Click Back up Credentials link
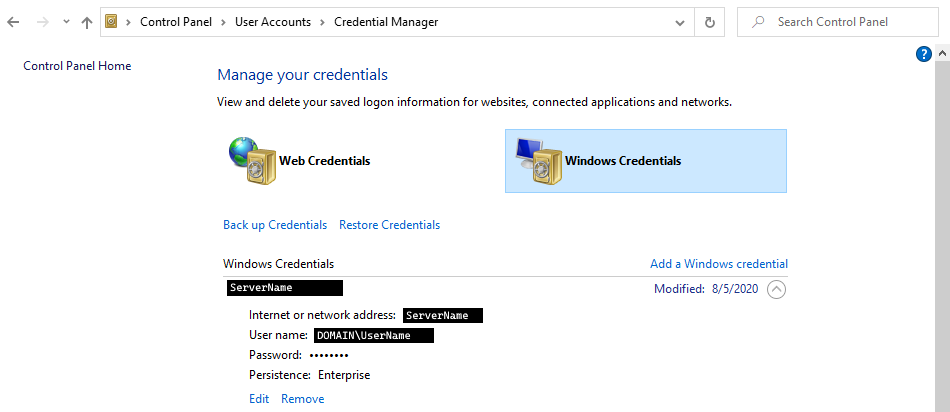The width and height of the screenshot is (950, 412). (x=274, y=225)
